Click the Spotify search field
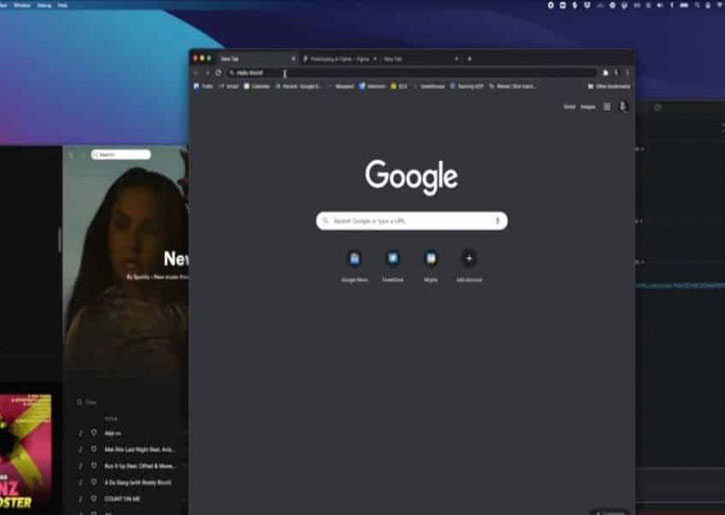The width and height of the screenshot is (725, 515). coord(121,155)
